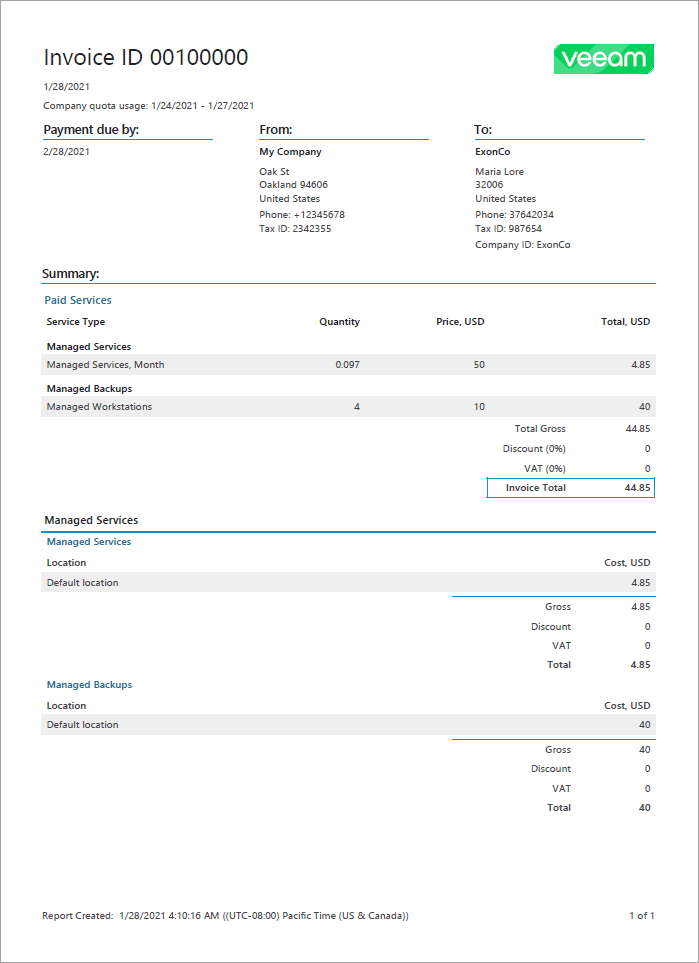Open the blue Managed Backups subsection link
699x963 pixels.
(89, 685)
